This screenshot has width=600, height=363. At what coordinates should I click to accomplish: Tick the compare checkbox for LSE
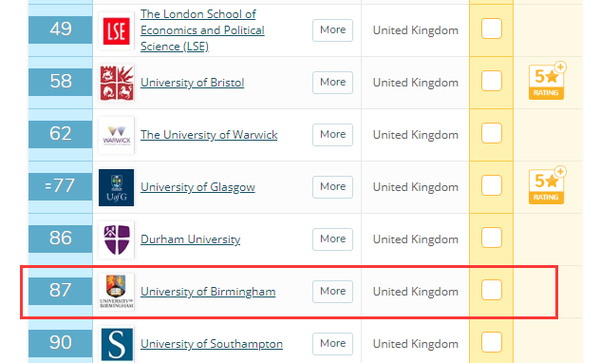pos(491,29)
